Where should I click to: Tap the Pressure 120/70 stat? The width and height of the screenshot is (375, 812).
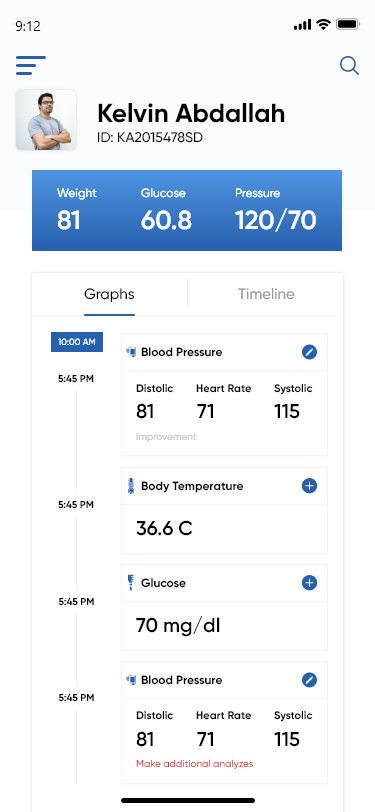pos(276,210)
